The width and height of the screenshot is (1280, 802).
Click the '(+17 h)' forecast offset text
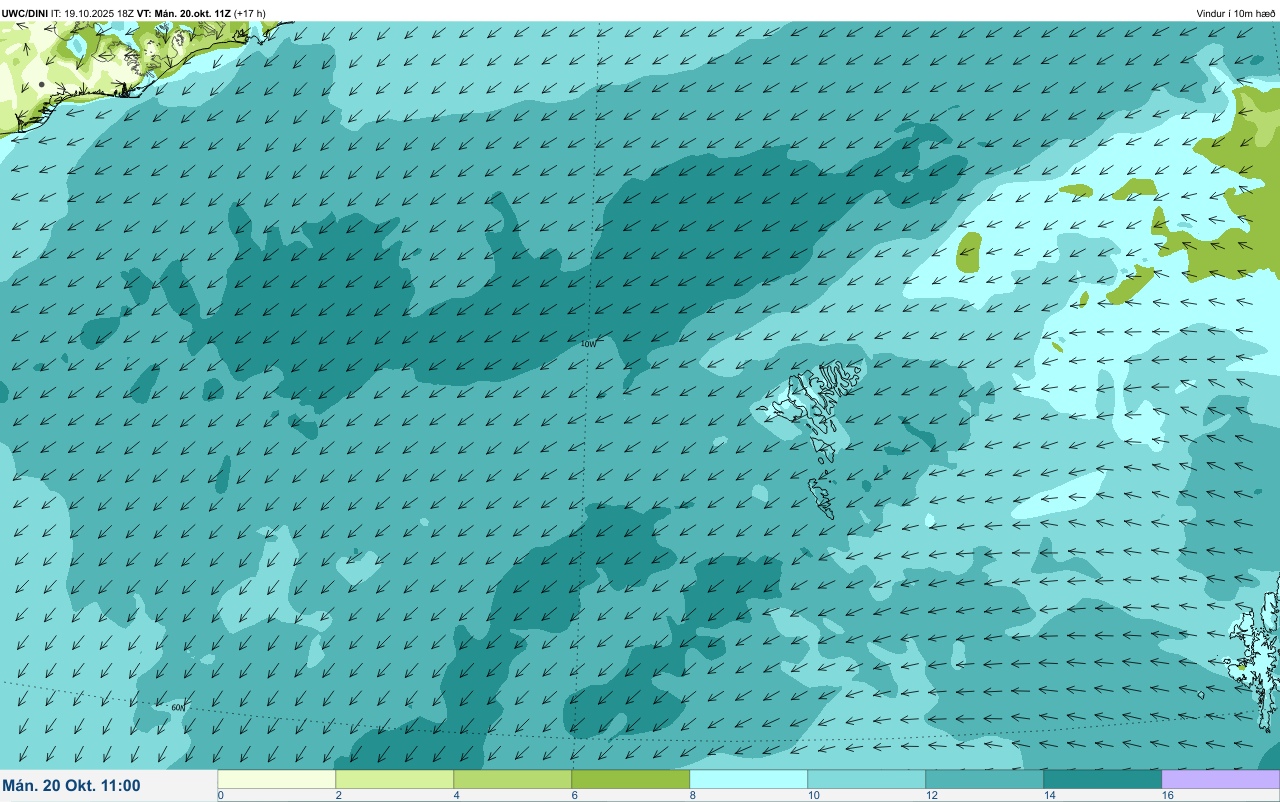tap(249, 13)
